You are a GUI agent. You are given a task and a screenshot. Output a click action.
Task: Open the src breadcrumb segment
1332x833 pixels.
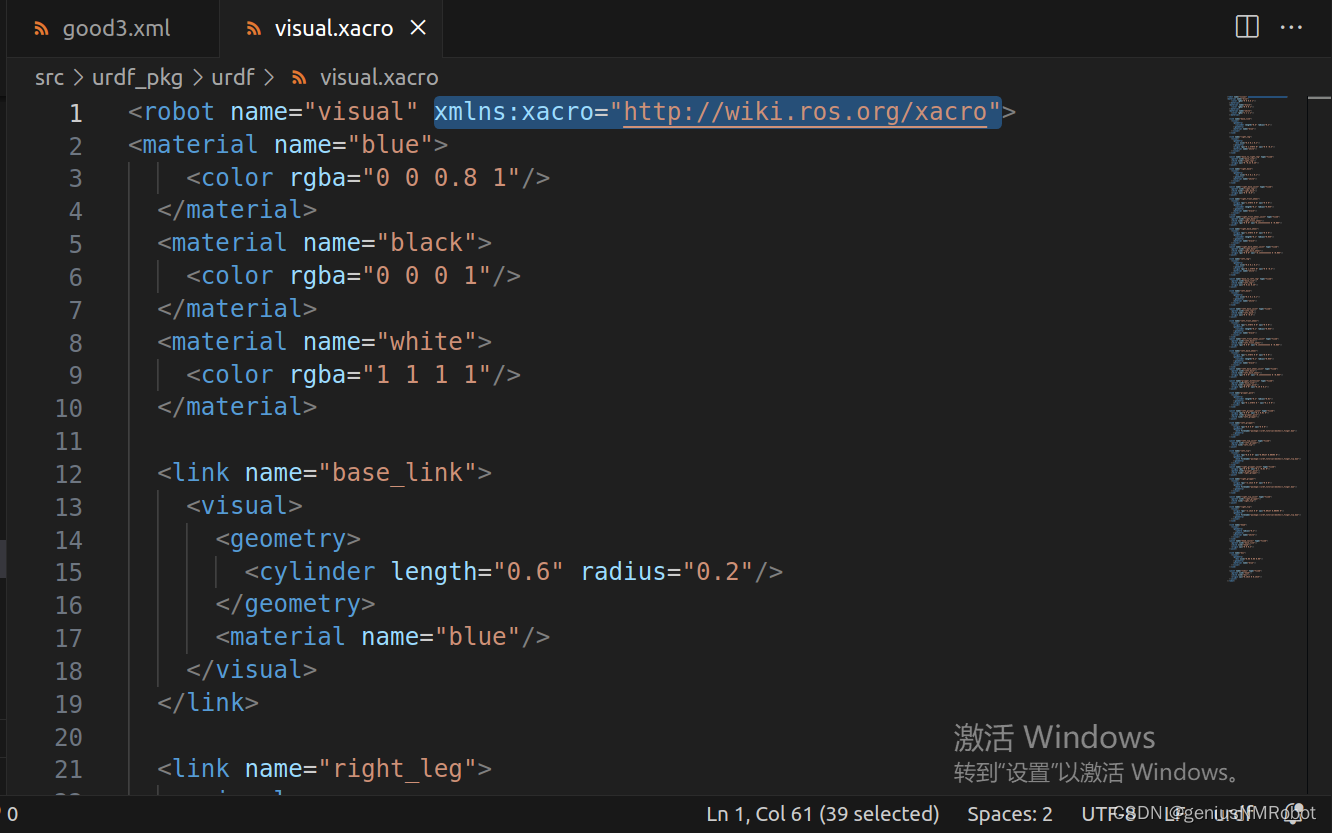click(49, 77)
